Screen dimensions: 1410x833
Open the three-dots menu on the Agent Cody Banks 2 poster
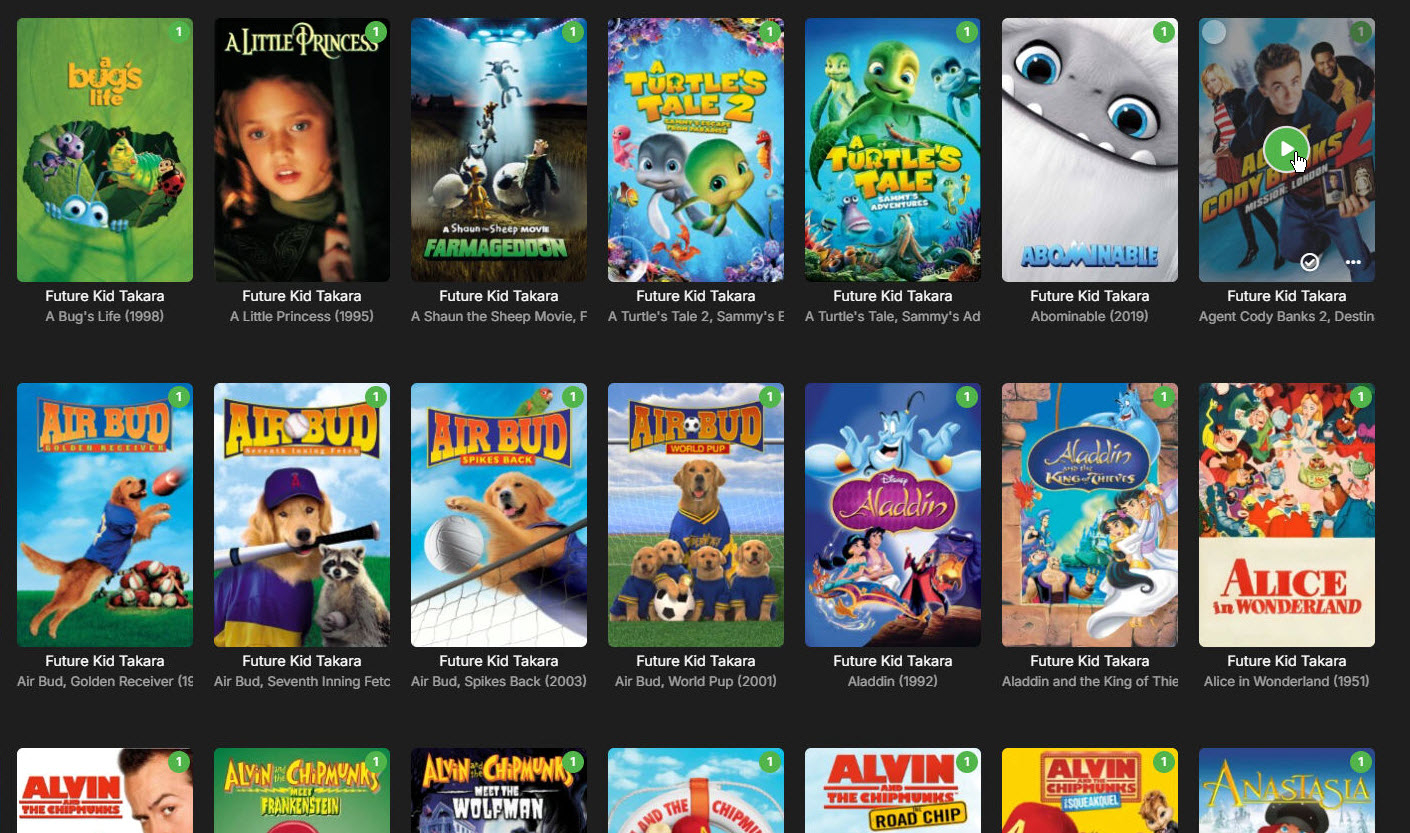(x=1353, y=262)
